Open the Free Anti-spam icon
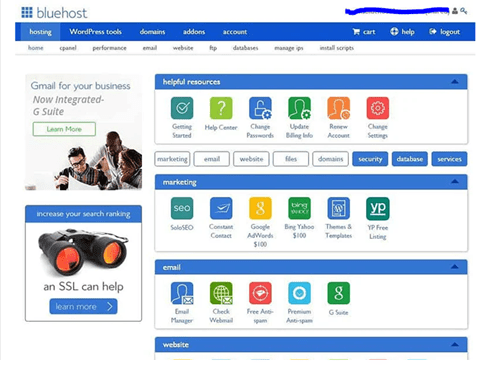Screen dimensions: 487x368 click(x=260, y=293)
